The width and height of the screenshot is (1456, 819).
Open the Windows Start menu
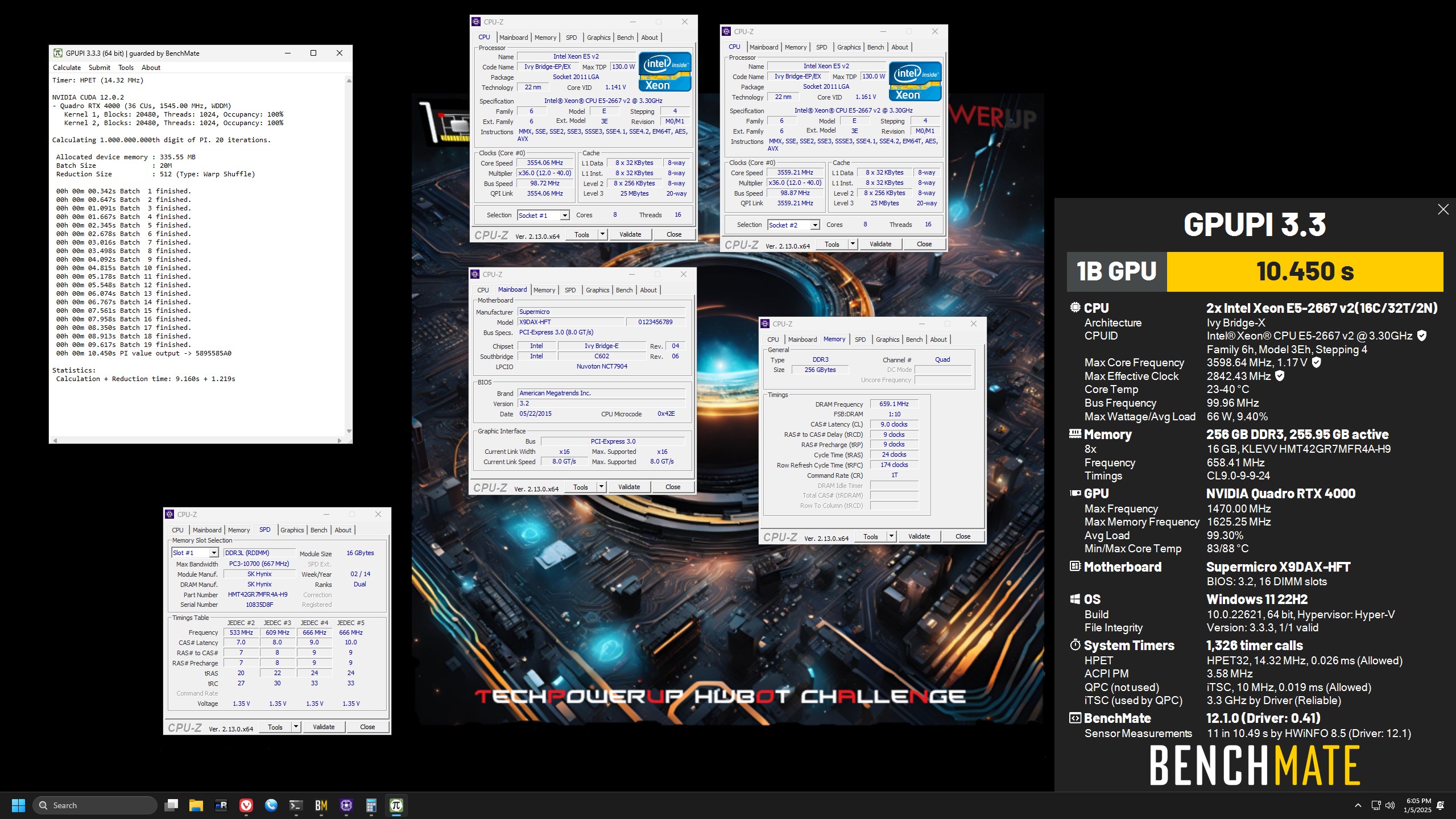click(x=18, y=805)
